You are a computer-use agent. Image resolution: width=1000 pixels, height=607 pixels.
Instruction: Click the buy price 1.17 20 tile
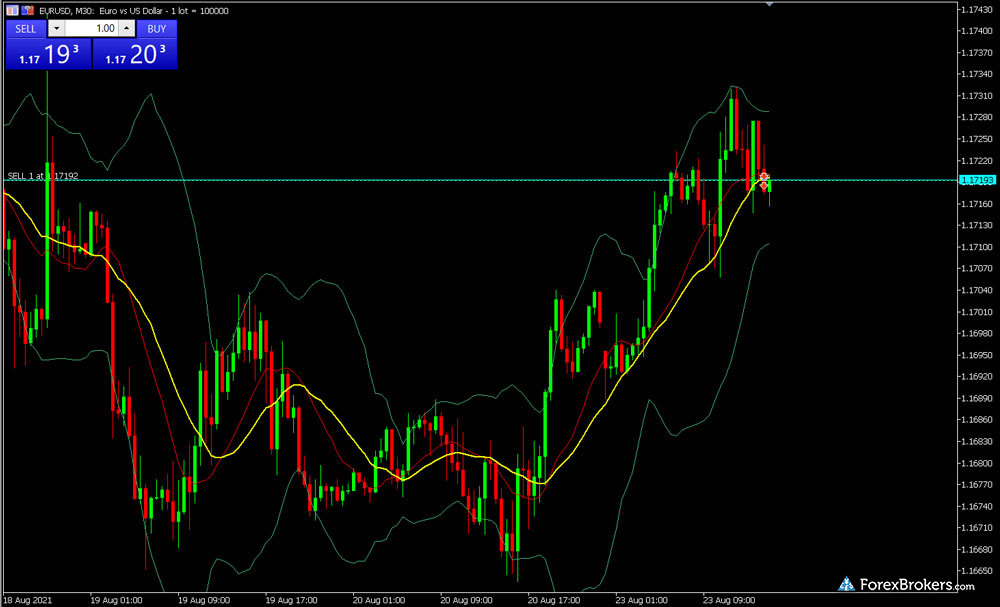pyautogui.click(x=135, y=54)
